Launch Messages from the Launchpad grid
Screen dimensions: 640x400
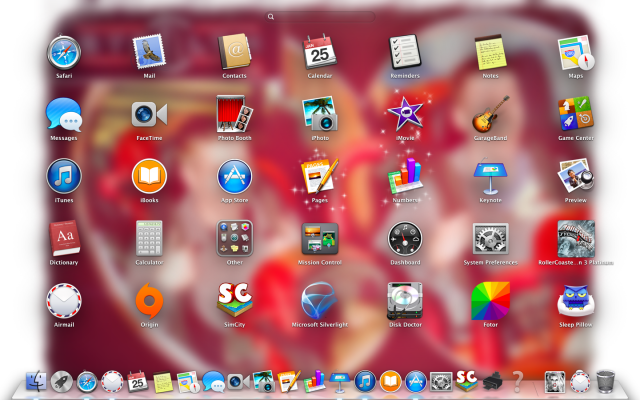[64, 115]
